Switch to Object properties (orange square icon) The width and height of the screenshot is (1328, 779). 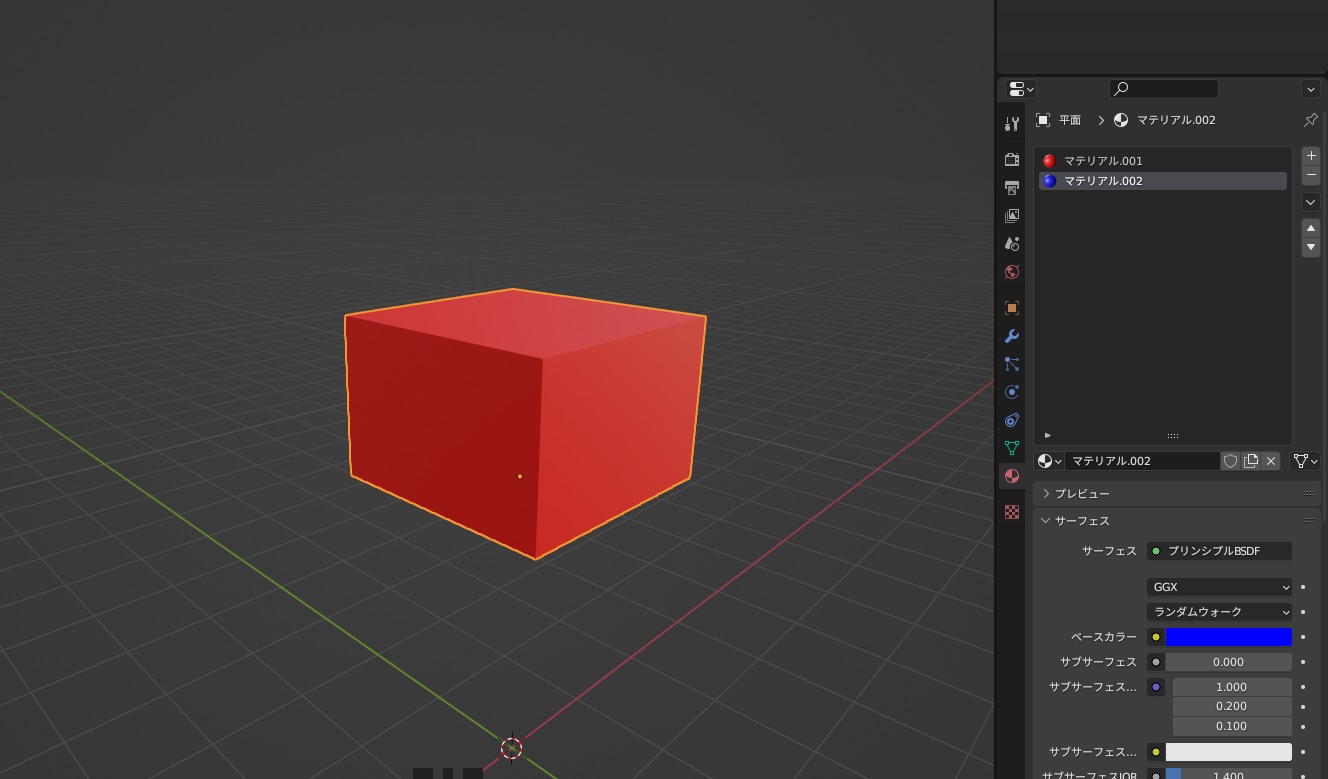1011,307
